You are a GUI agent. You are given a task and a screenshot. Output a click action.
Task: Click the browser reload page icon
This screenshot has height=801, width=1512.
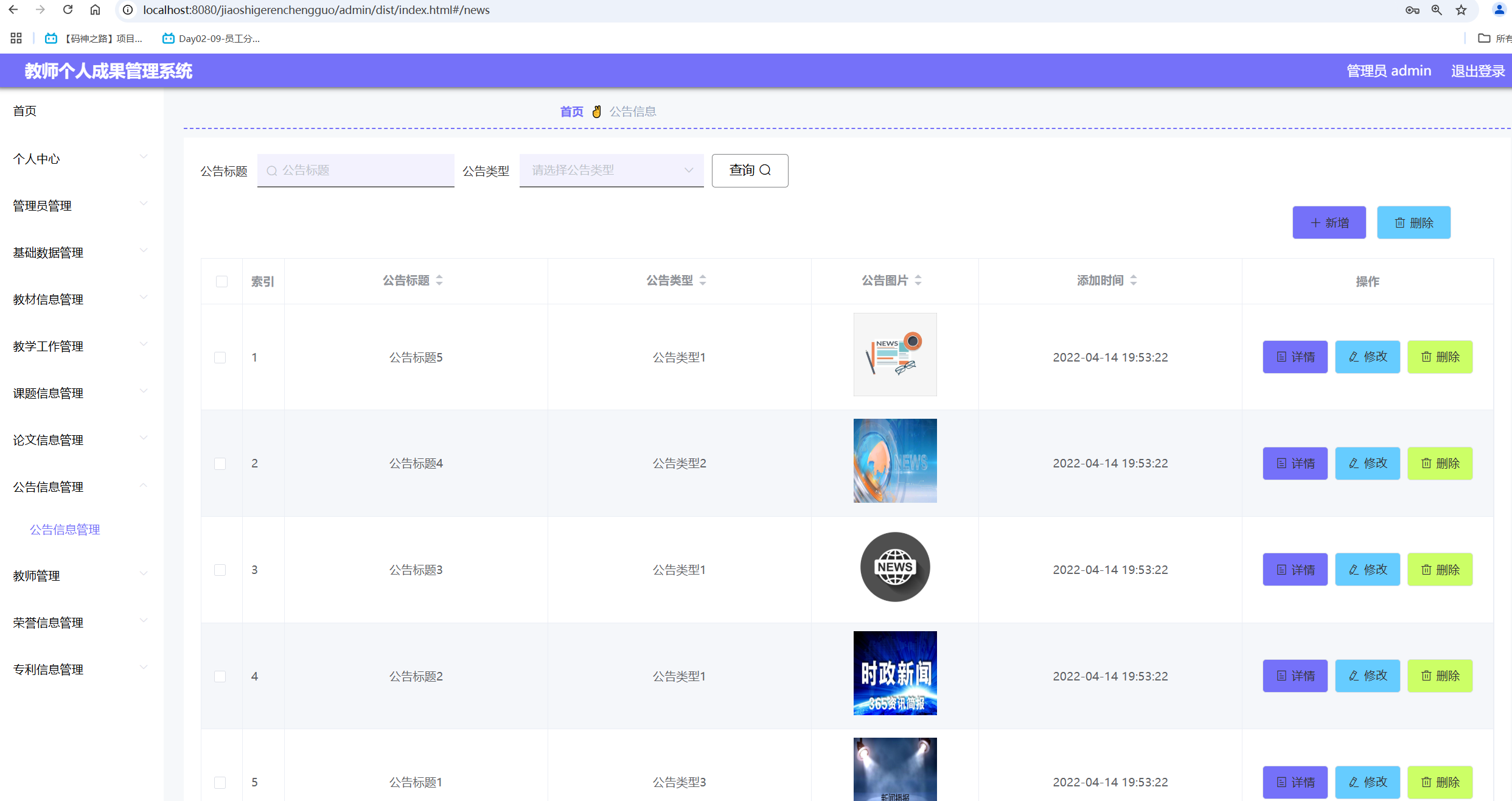[x=68, y=10]
